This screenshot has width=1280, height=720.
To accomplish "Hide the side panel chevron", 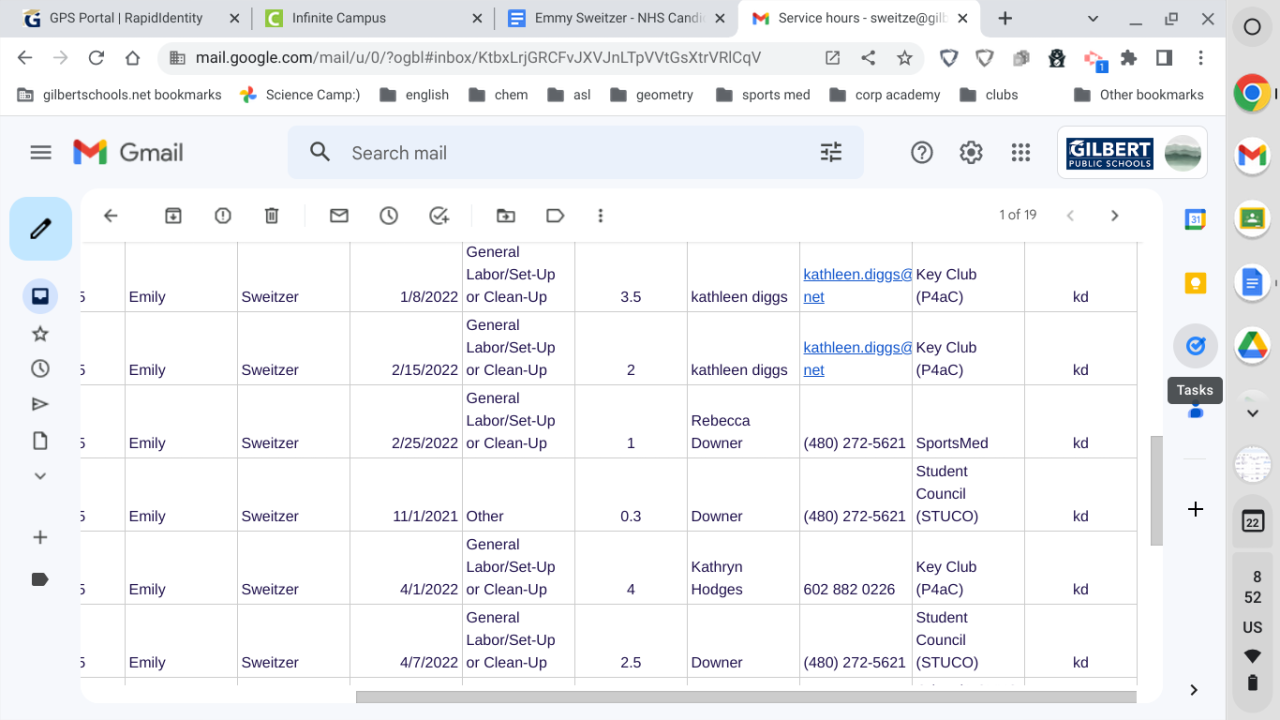I will pyautogui.click(x=1194, y=689).
